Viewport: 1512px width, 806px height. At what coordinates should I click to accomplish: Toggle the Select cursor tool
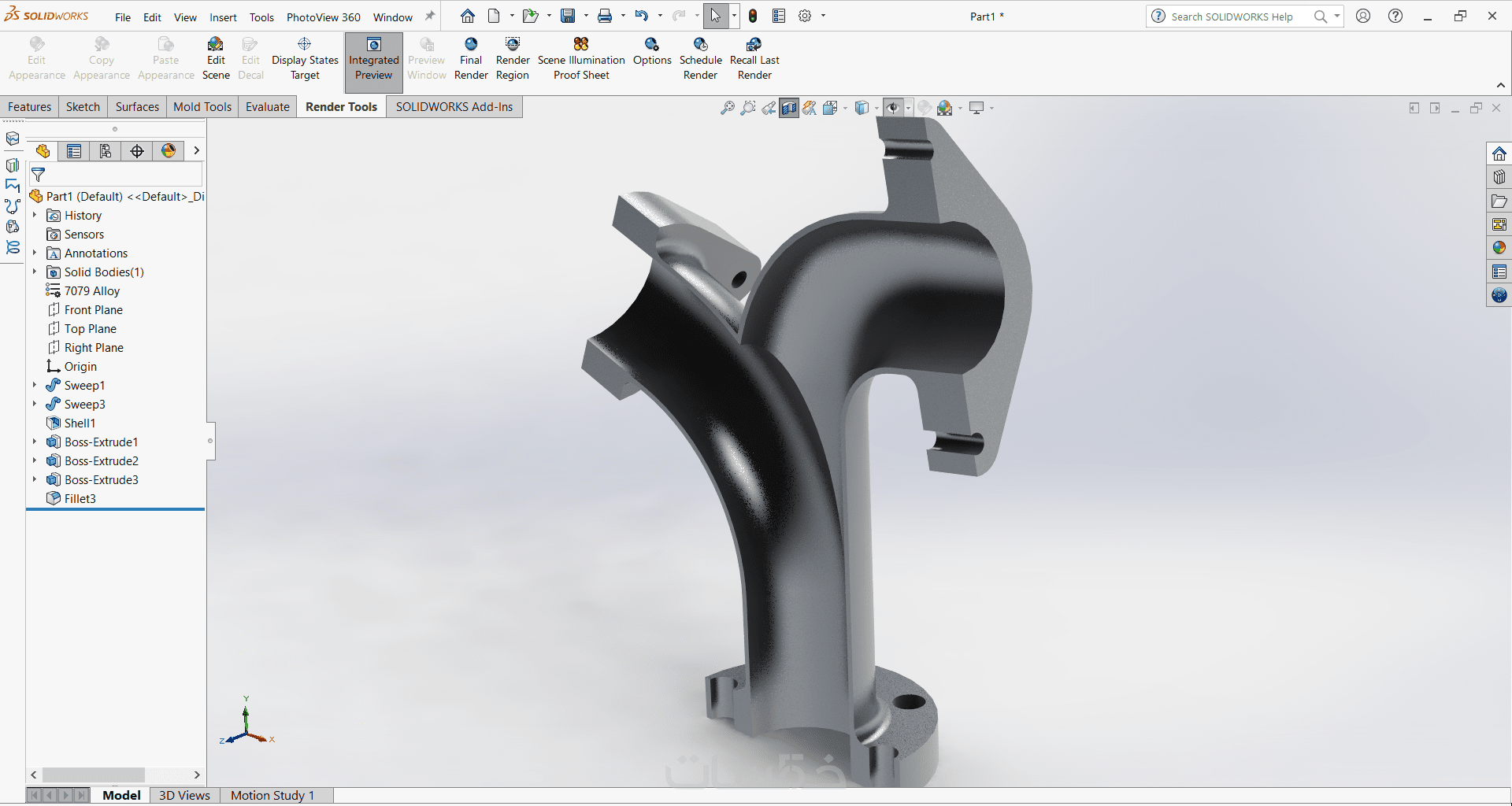715,16
